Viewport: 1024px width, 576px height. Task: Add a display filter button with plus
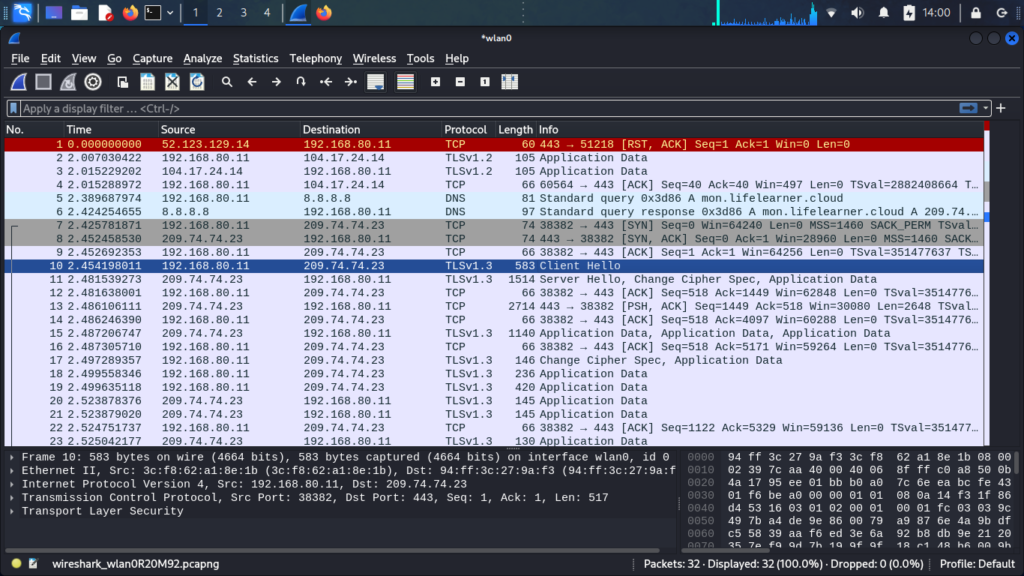tap(1001, 108)
